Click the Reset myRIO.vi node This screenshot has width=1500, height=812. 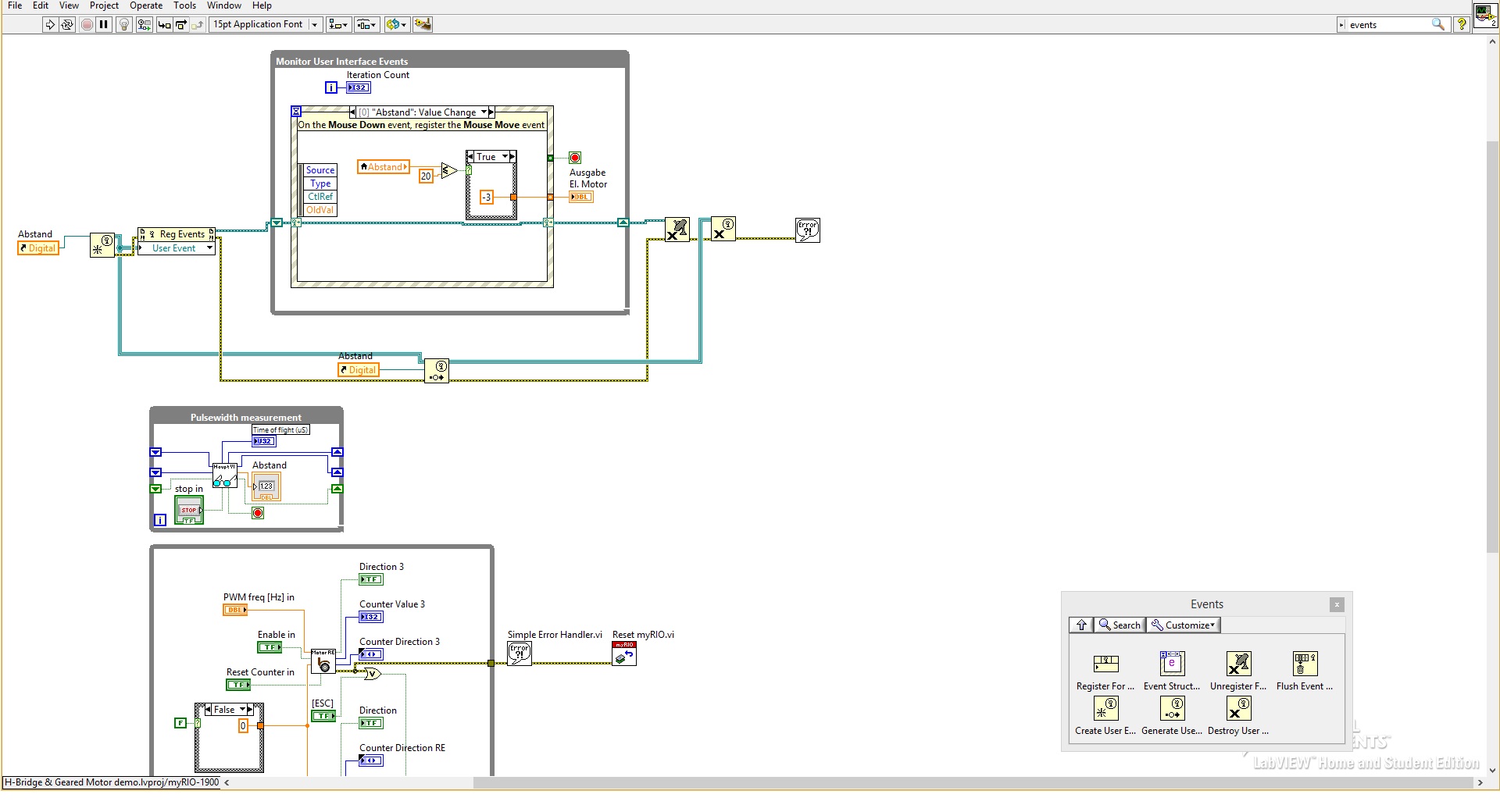(624, 654)
